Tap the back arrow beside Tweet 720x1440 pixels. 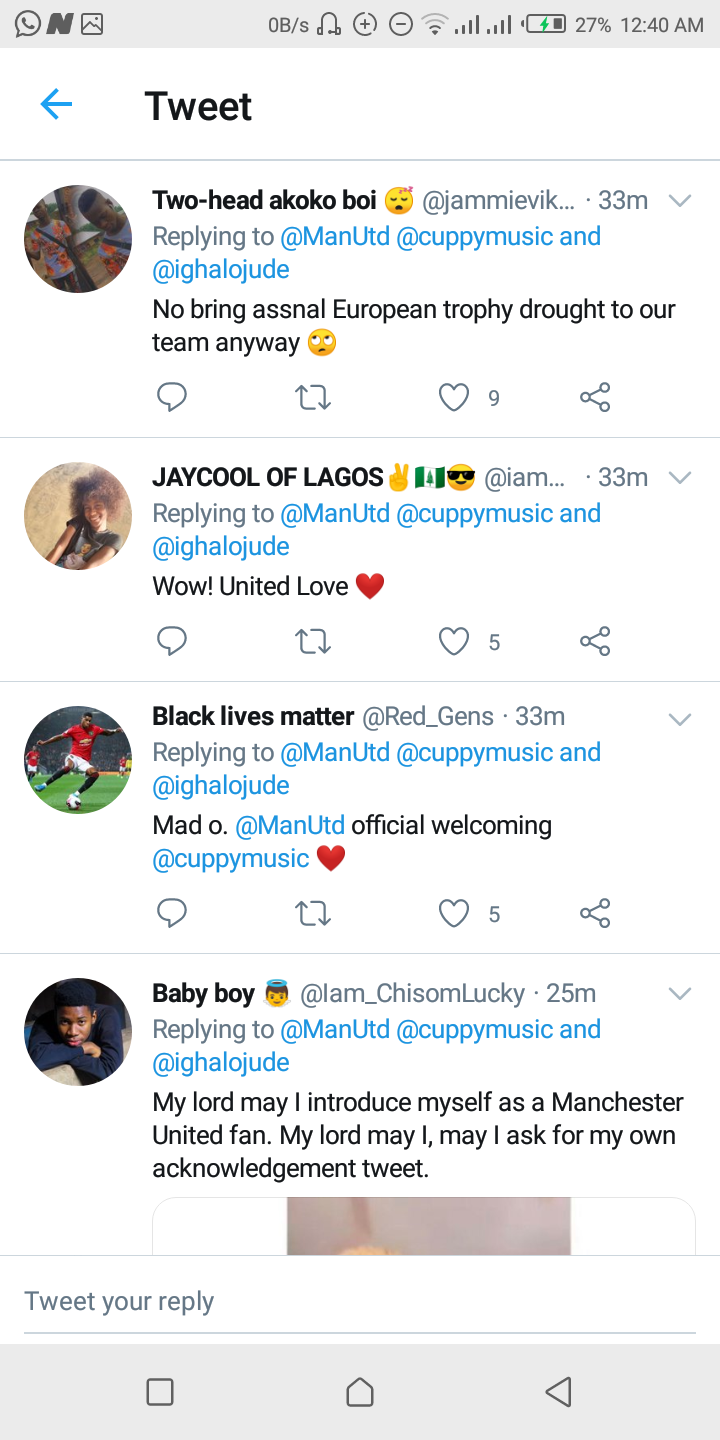[x=56, y=104]
